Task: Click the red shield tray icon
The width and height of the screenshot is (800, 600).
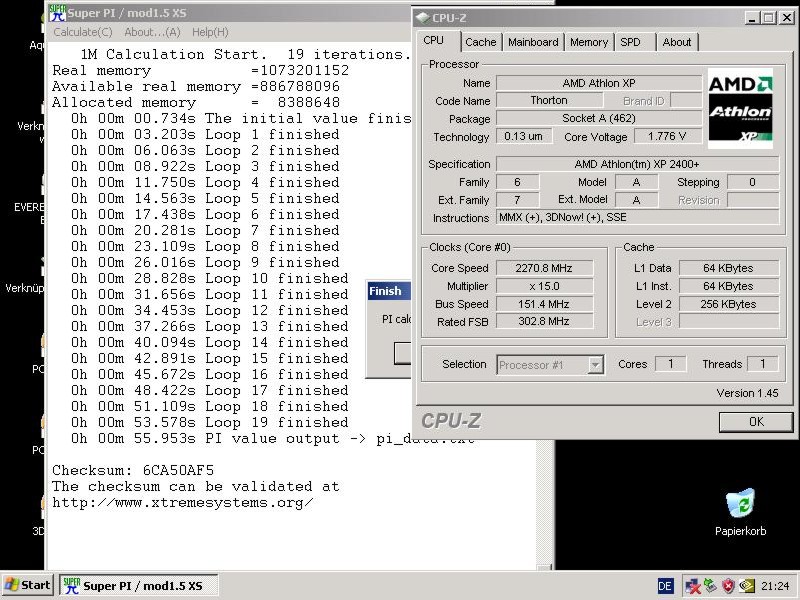Action: (x=729, y=586)
